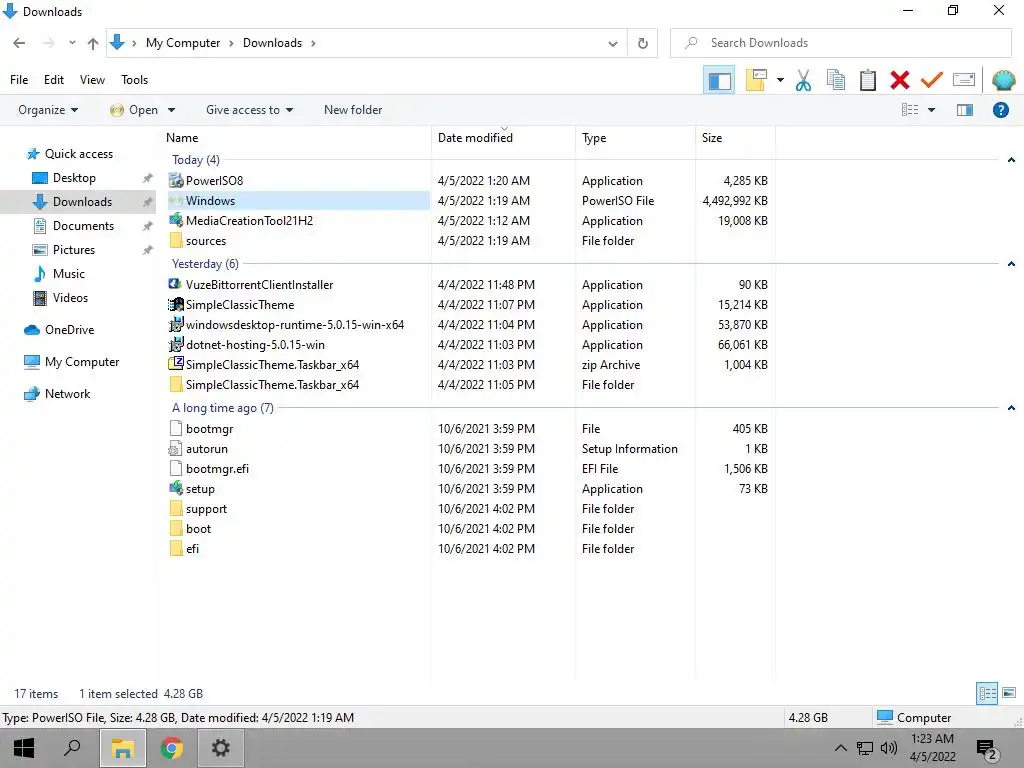Open Settings gear from the taskbar

[221, 748]
